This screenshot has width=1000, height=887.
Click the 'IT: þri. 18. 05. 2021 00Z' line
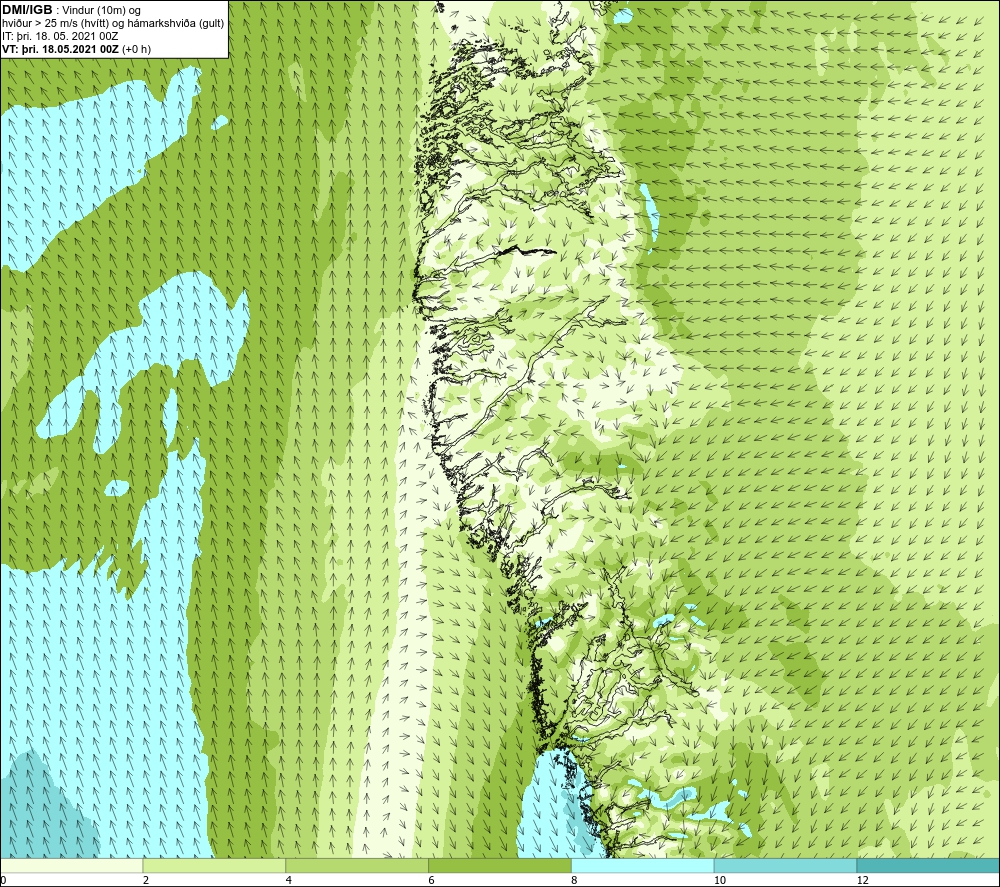click(60, 36)
